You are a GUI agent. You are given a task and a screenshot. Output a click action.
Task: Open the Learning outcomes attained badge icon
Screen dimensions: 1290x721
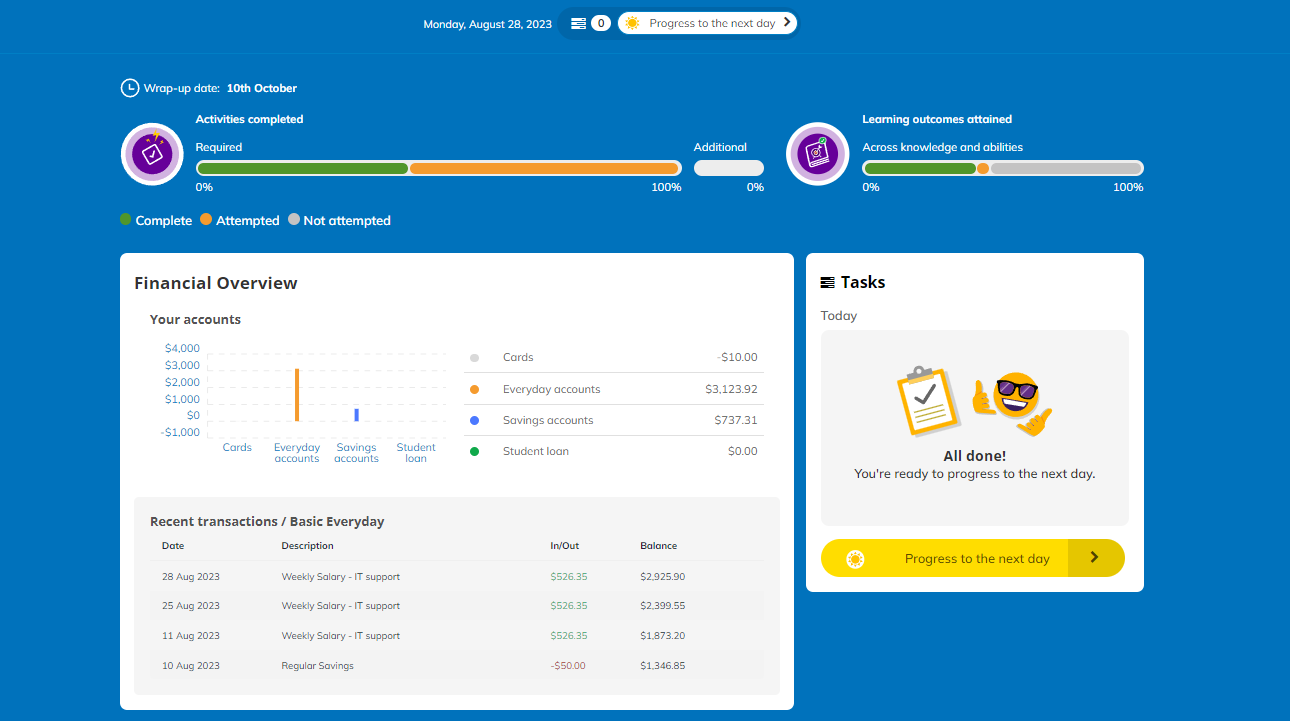818,154
